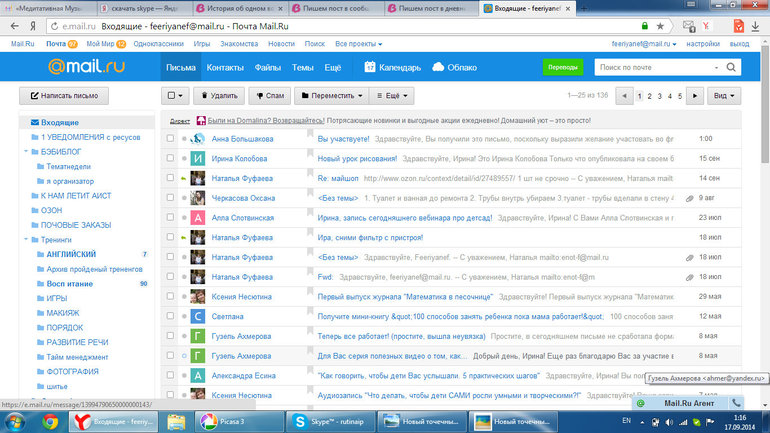Screen dimensions: 770x433
Task: Open the АНГЛИЙСКИЙ folder in sidebar
Action: (68, 255)
